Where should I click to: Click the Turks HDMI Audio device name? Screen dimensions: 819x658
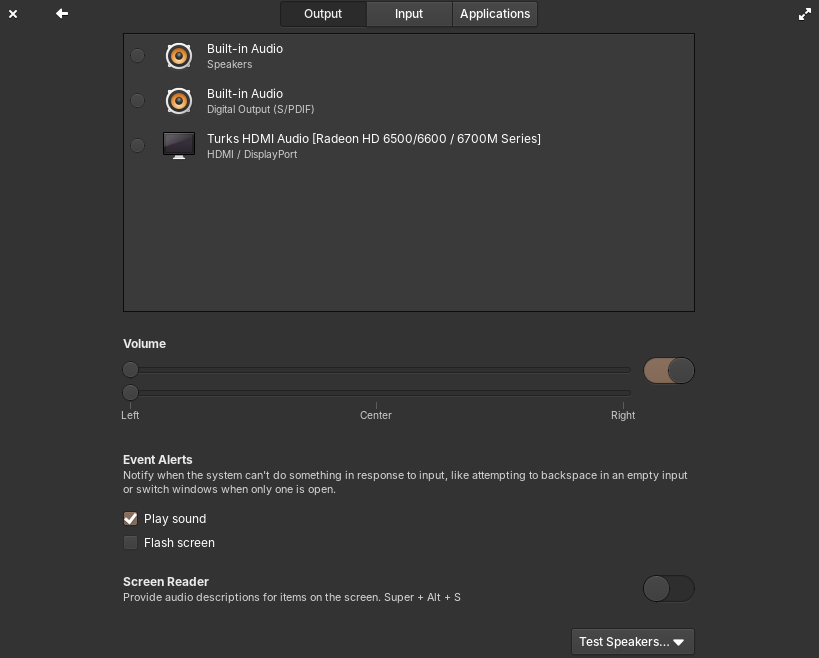(x=373, y=138)
